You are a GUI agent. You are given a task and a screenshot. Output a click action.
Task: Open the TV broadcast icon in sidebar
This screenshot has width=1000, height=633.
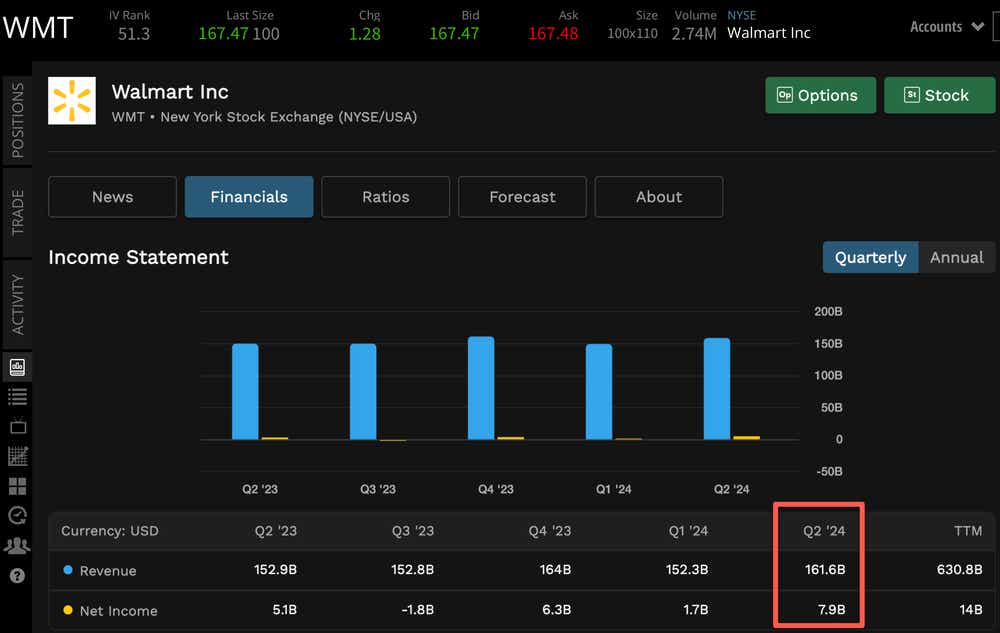pos(18,425)
